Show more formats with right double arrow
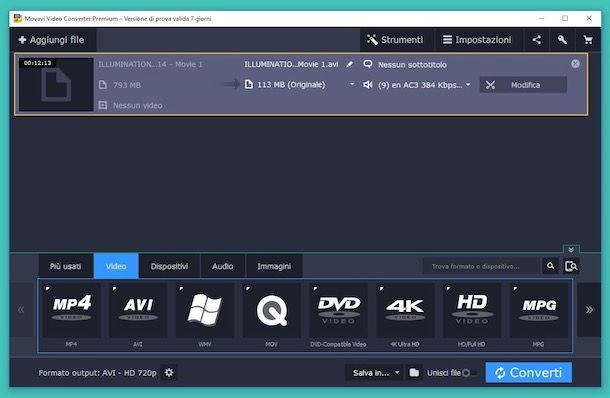This screenshot has height=398, width=610. [589, 310]
